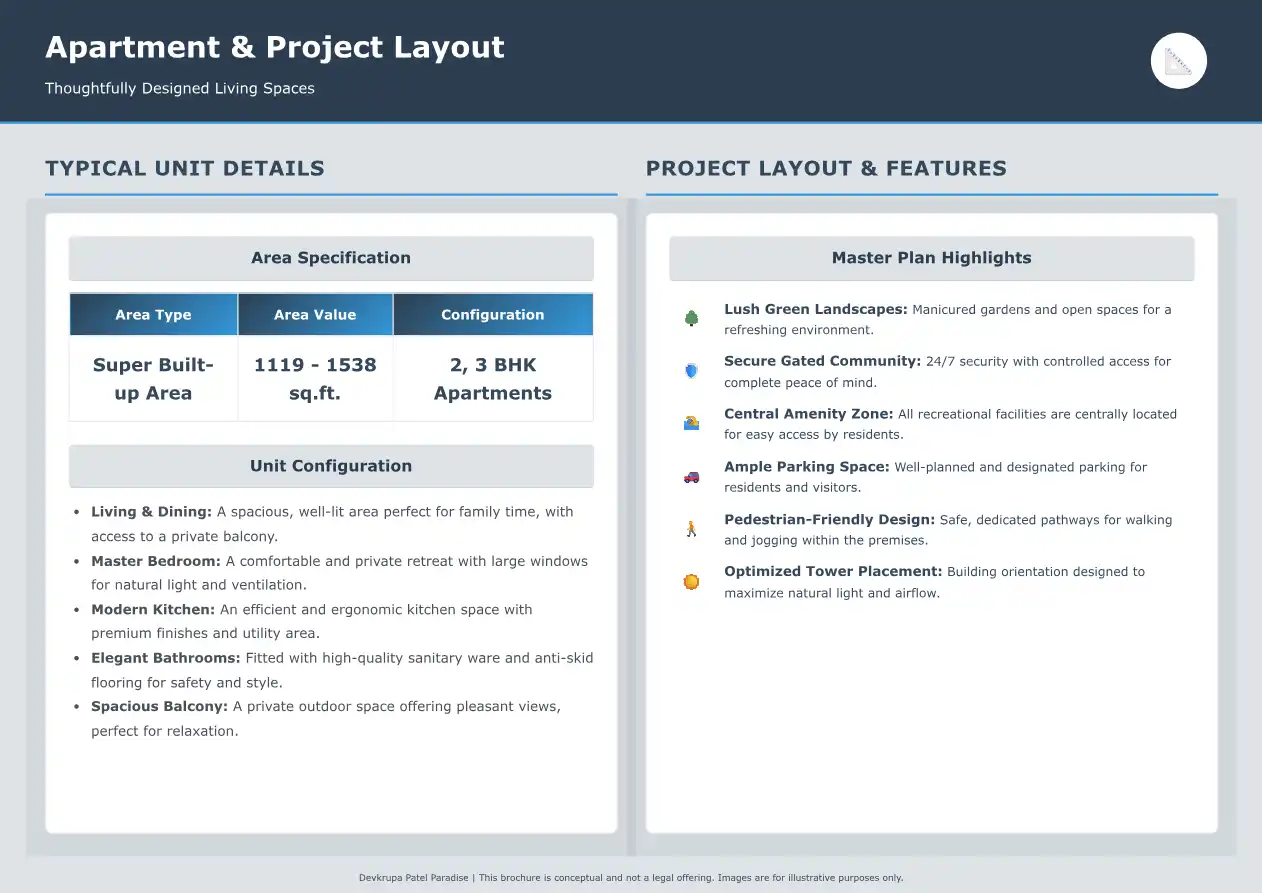Select the Area Type column header

pos(153,315)
